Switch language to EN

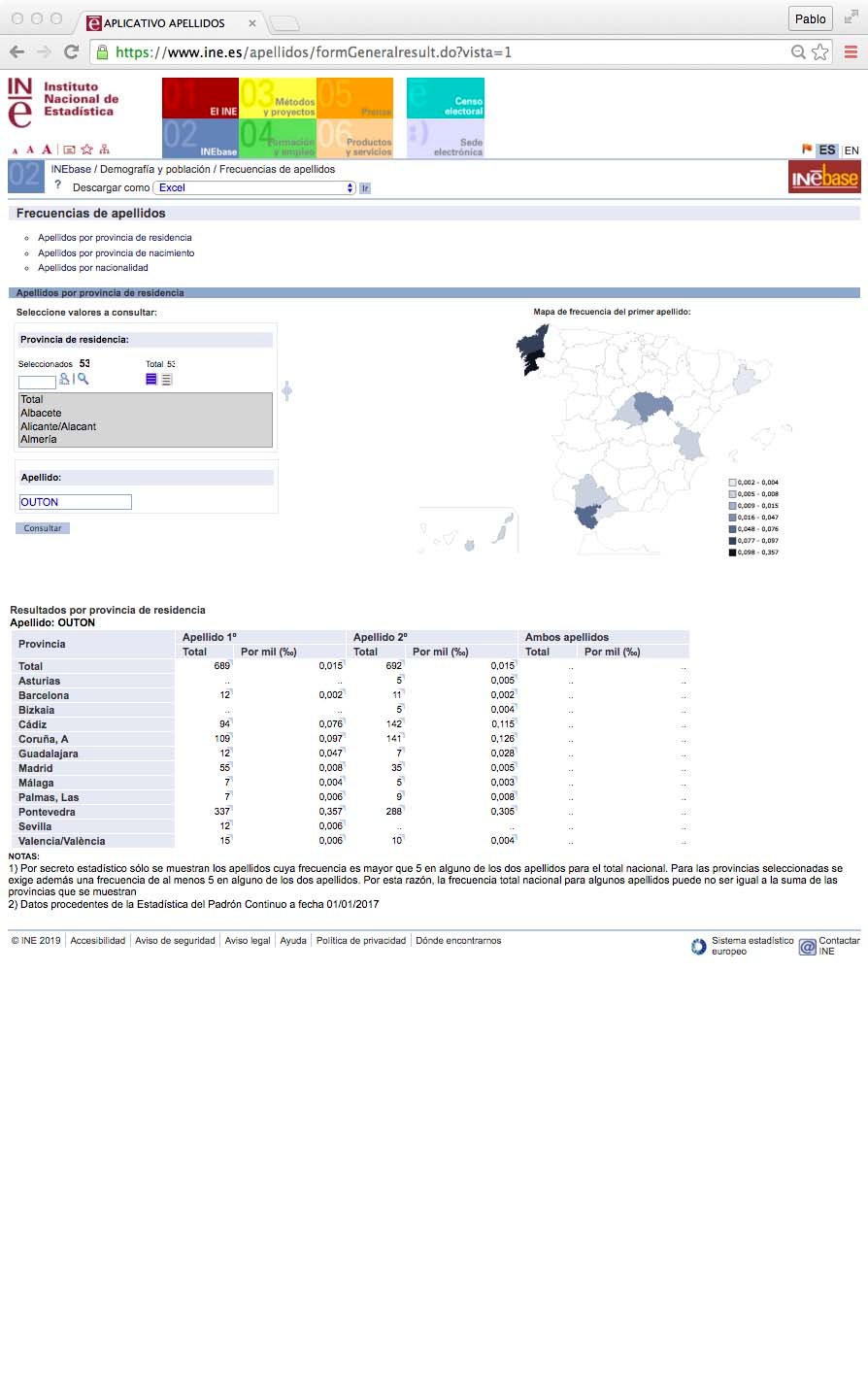coord(851,151)
